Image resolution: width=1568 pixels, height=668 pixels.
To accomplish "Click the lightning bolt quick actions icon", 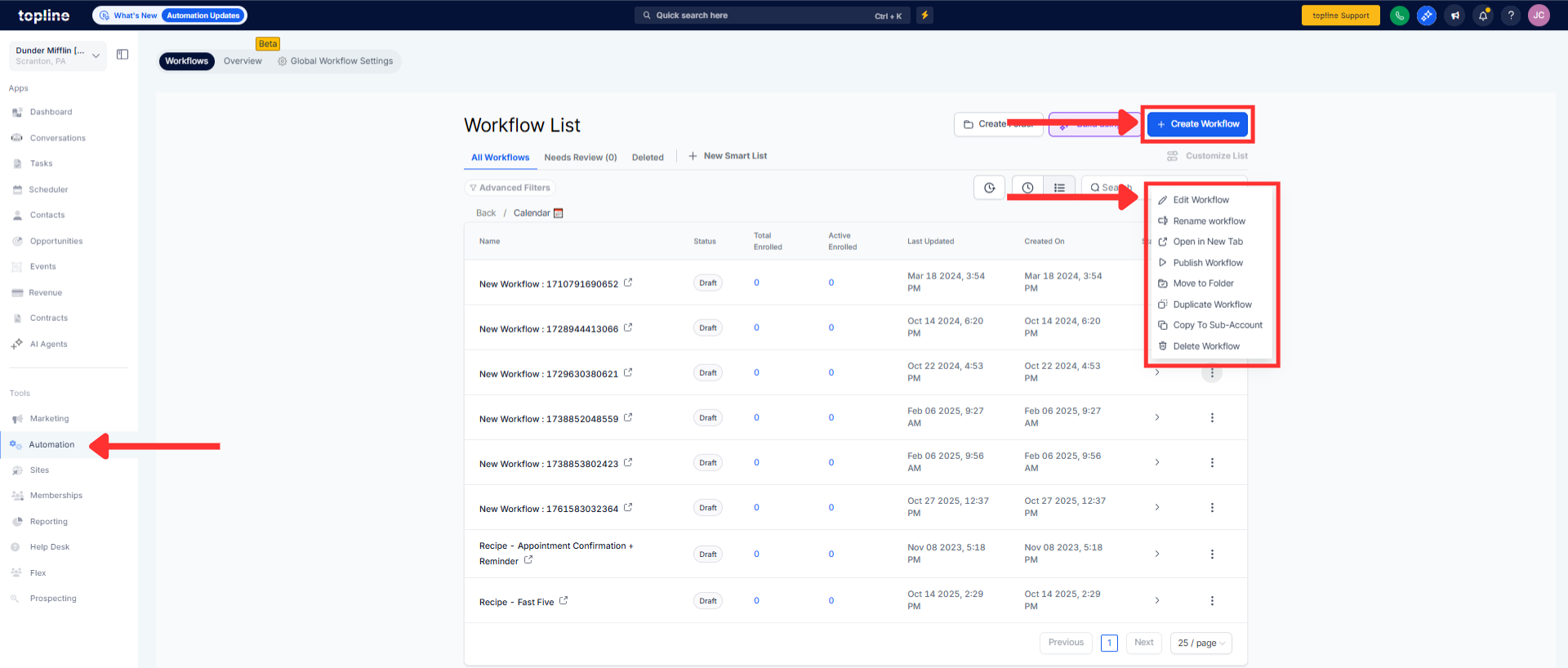I will tap(924, 16).
